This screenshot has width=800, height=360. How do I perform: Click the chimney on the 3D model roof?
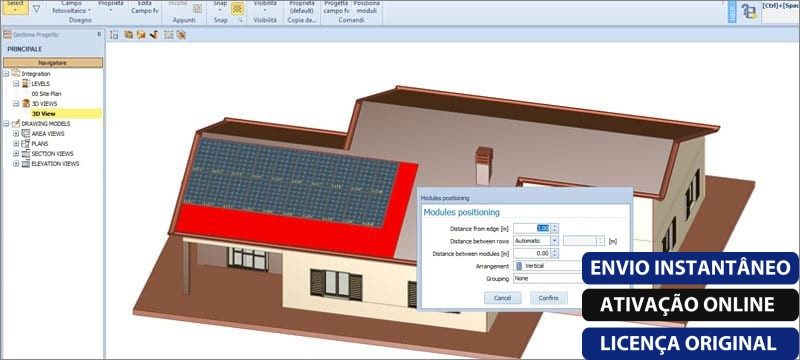point(484,165)
